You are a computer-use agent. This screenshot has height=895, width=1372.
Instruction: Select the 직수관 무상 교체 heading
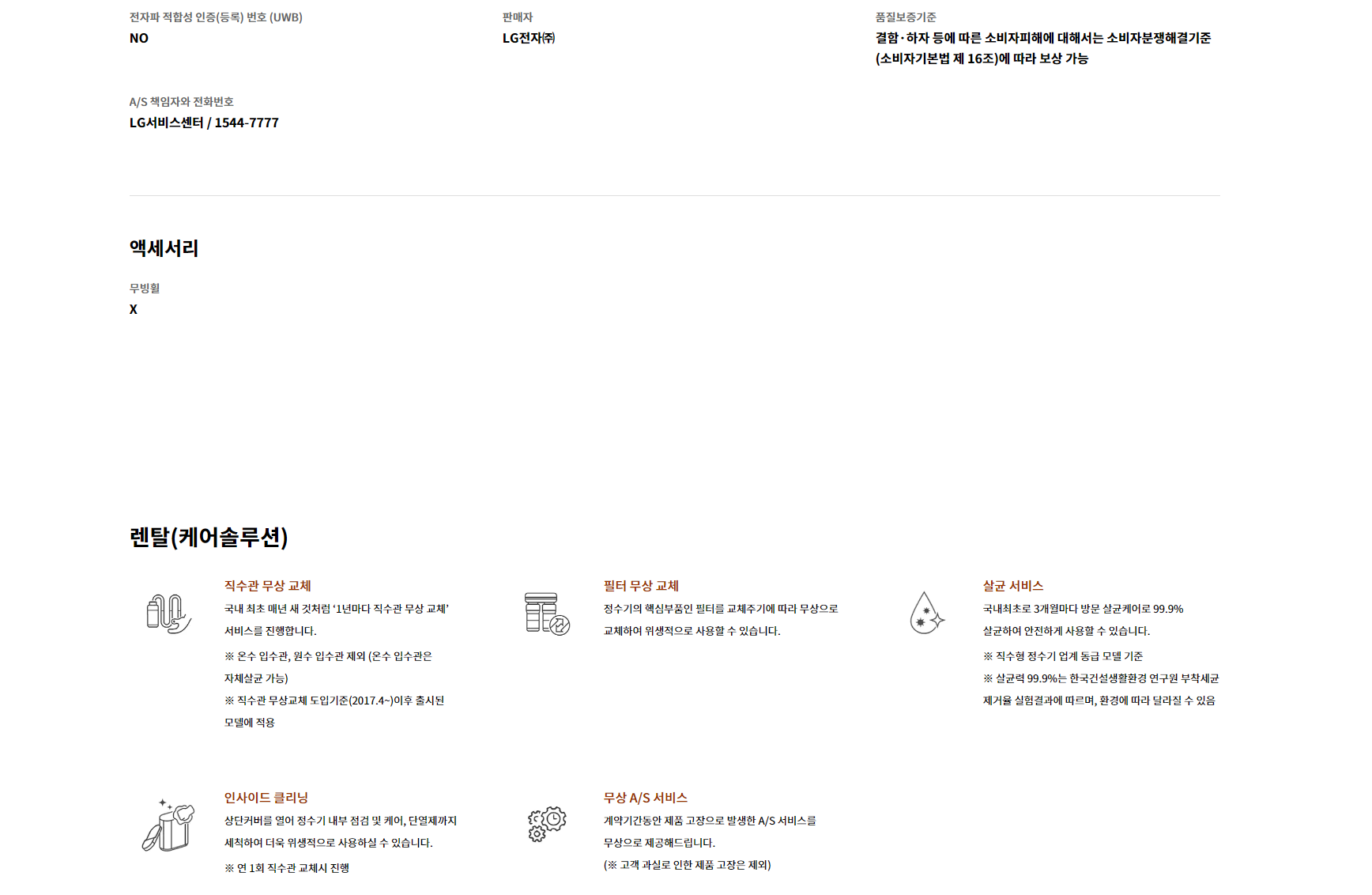pos(267,586)
